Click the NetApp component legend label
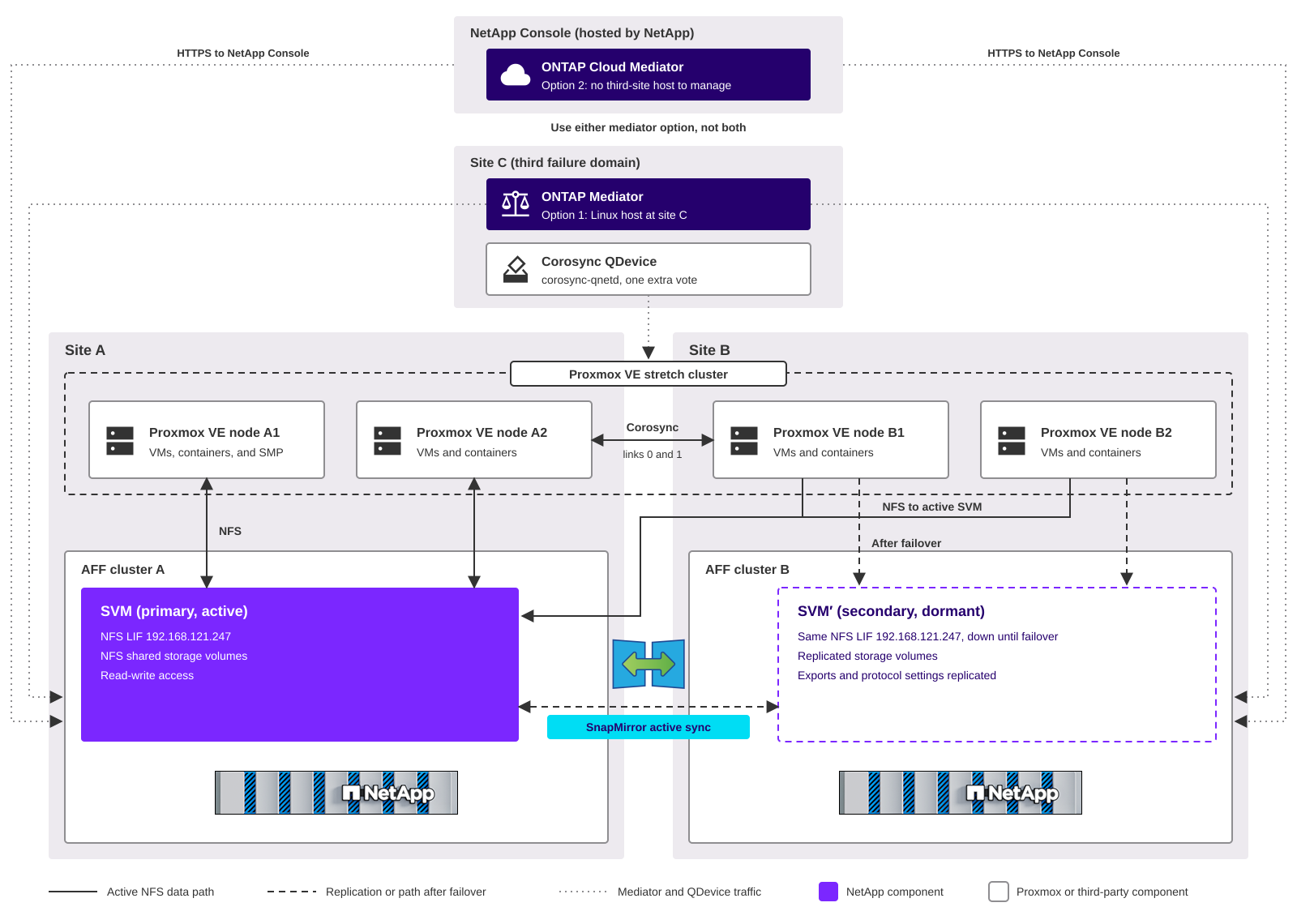 pos(895,892)
